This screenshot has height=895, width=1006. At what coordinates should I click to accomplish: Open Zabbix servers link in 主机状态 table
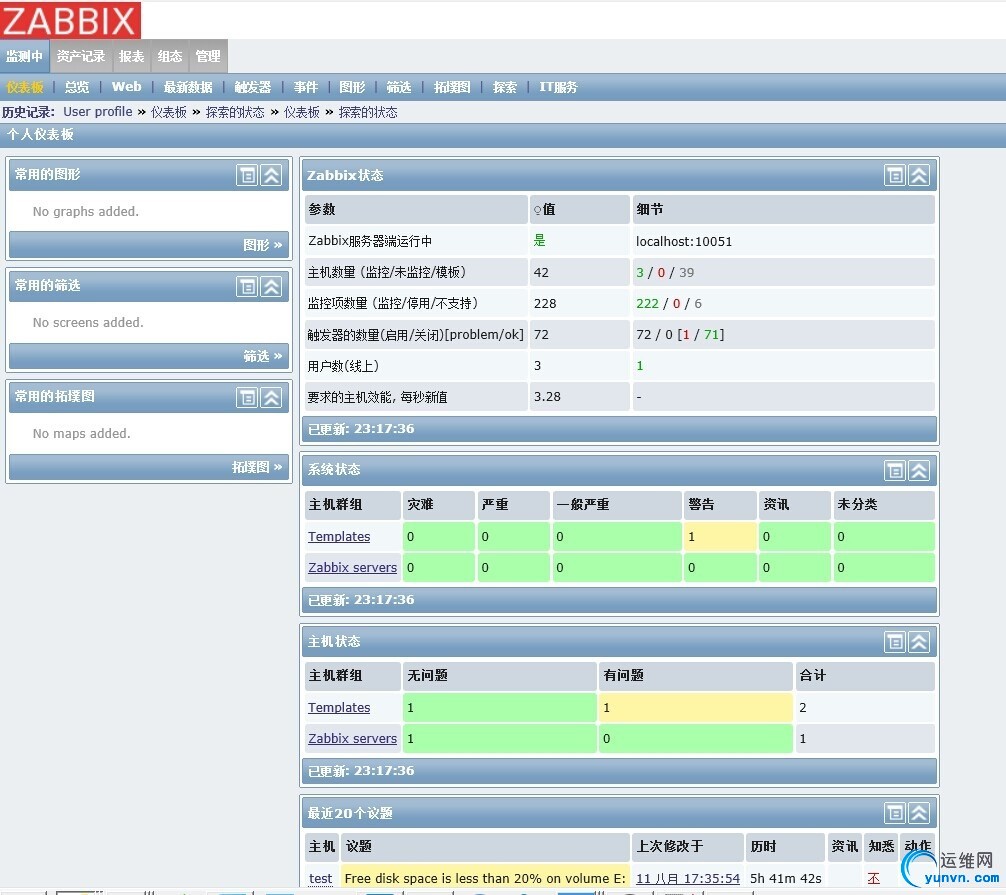coord(352,738)
